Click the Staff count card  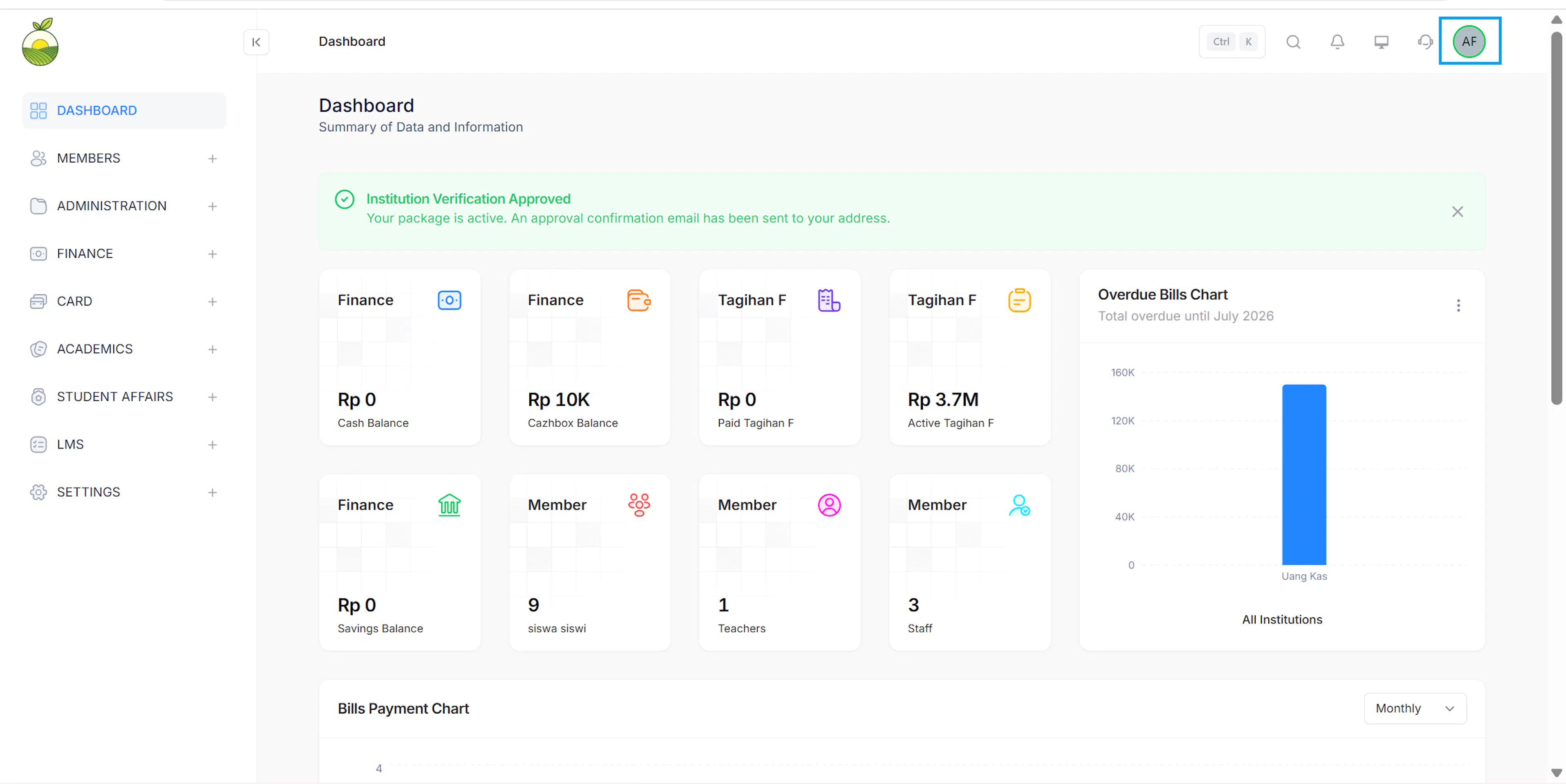(x=970, y=563)
